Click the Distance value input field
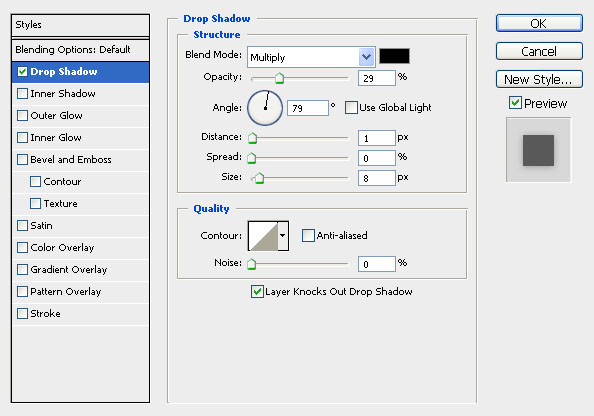Viewport: 594px width, 416px height. (377, 138)
